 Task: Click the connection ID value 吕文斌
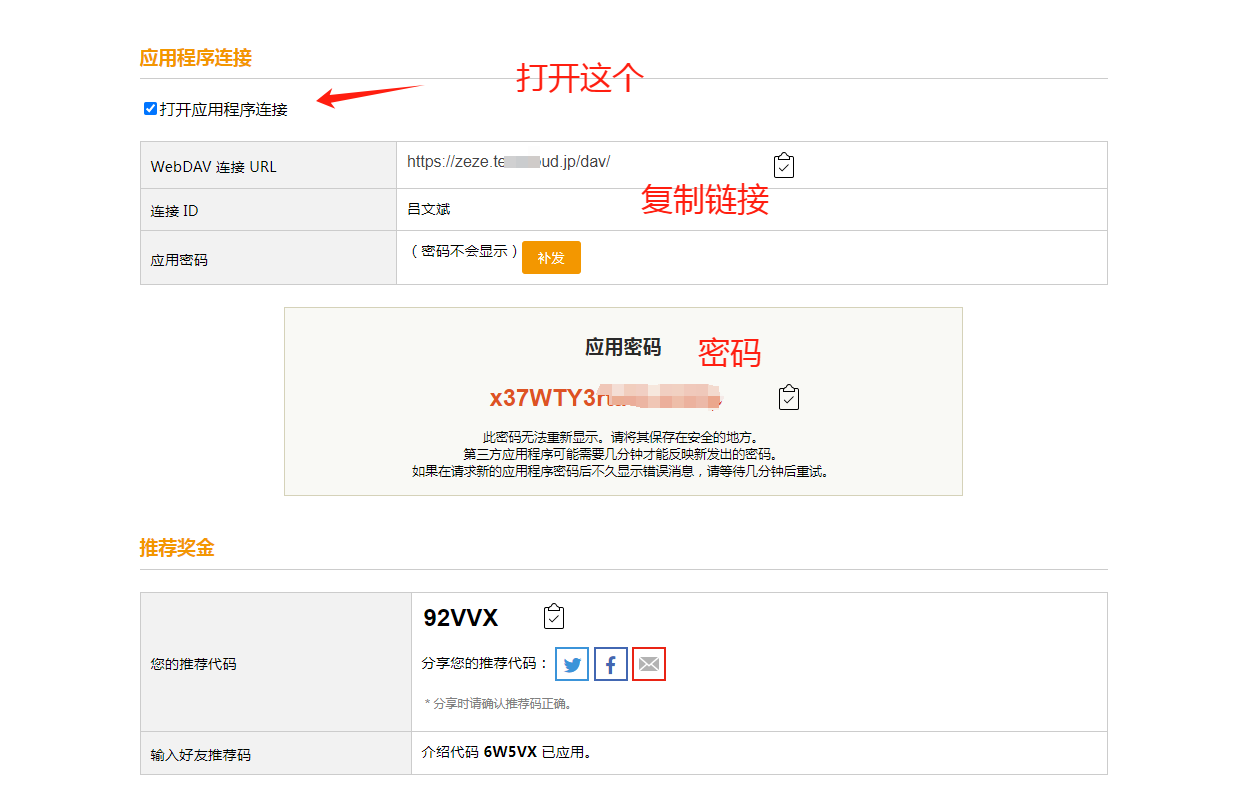[x=429, y=209]
